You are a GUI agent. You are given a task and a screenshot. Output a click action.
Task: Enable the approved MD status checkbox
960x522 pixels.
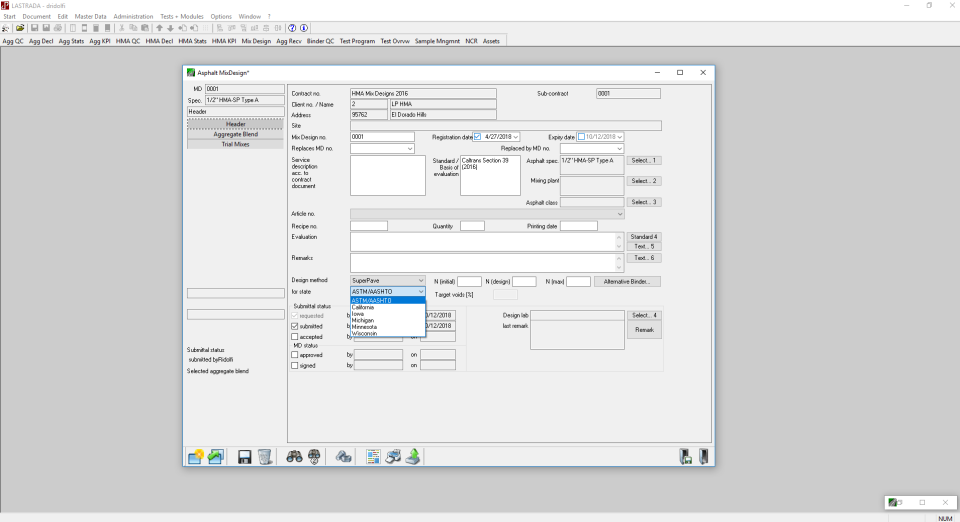(x=294, y=355)
